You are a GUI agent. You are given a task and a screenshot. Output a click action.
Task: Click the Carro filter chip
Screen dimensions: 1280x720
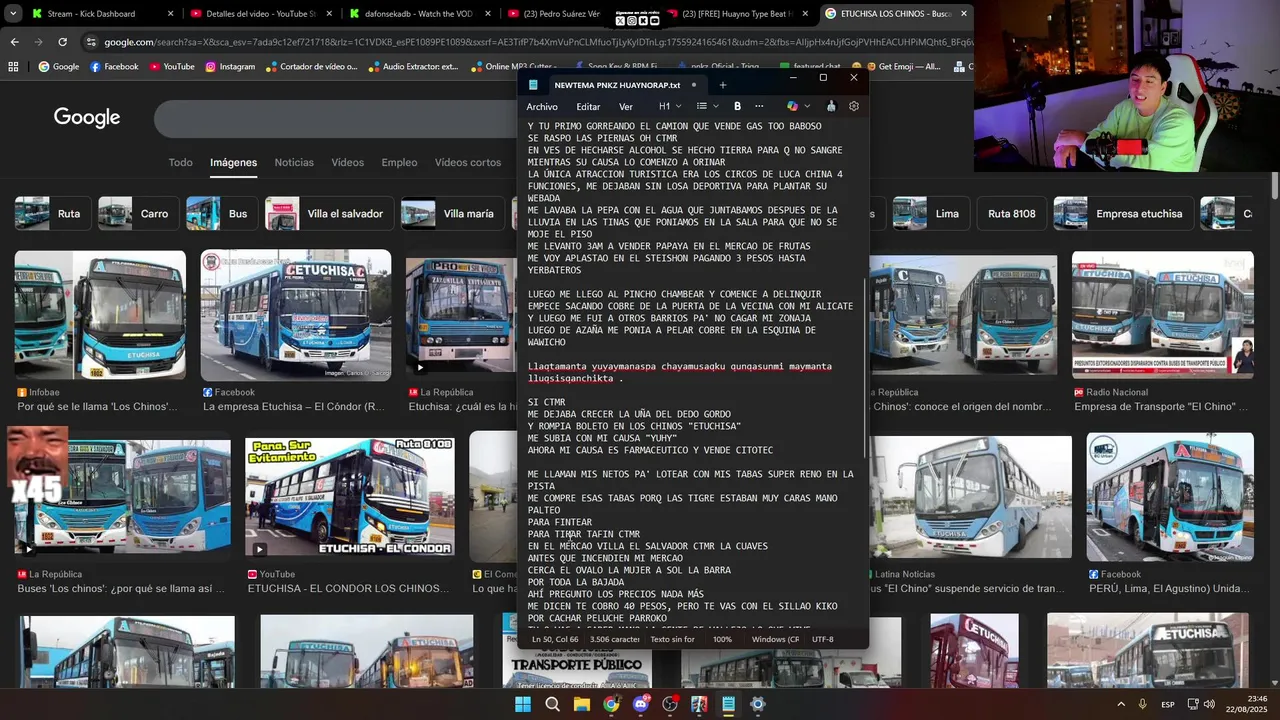point(138,214)
